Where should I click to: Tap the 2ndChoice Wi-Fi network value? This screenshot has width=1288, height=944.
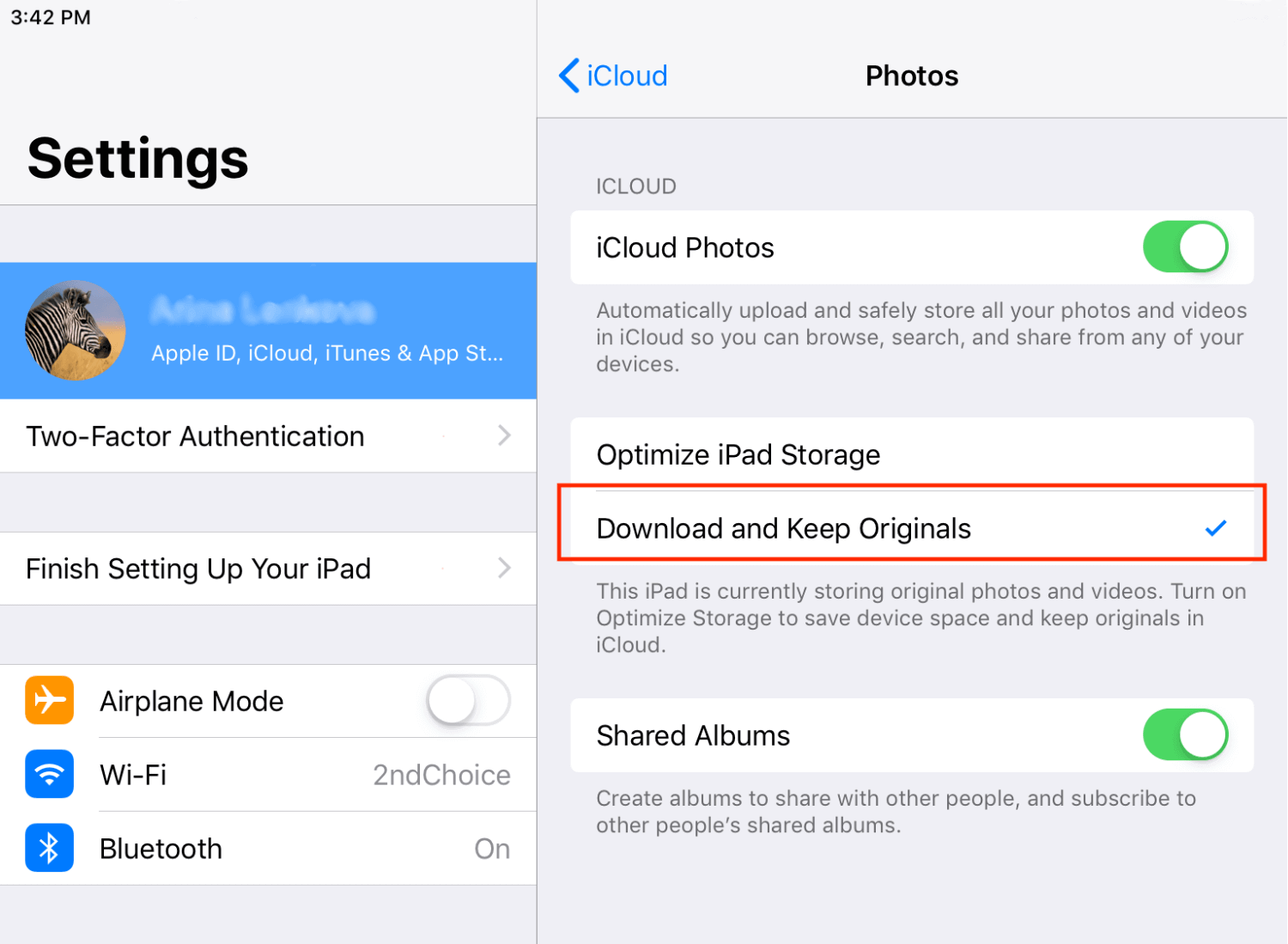tap(441, 775)
